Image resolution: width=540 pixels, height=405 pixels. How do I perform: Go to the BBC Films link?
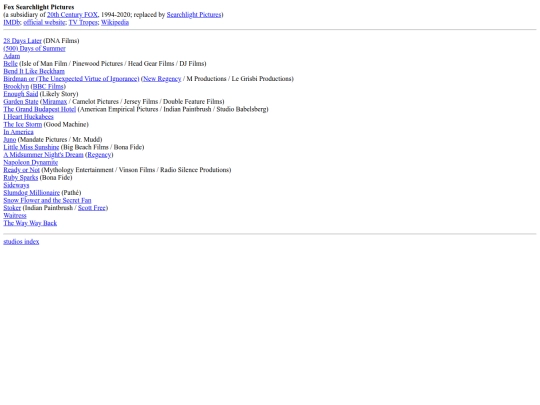[x=48, y=86]
